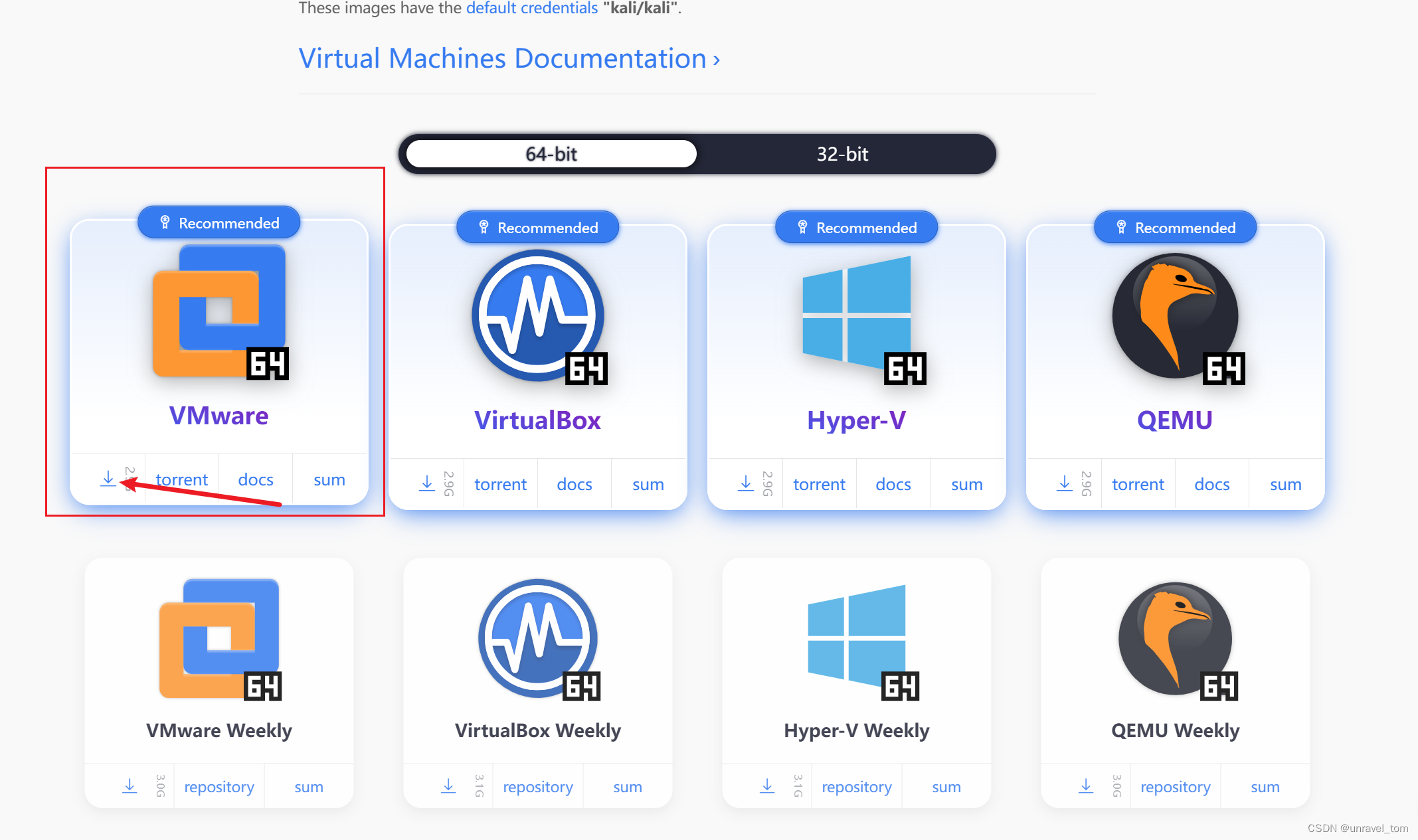Click the QEMU card title
This screenshot has width=1418, height=840.
click(x=1175, y=420)
